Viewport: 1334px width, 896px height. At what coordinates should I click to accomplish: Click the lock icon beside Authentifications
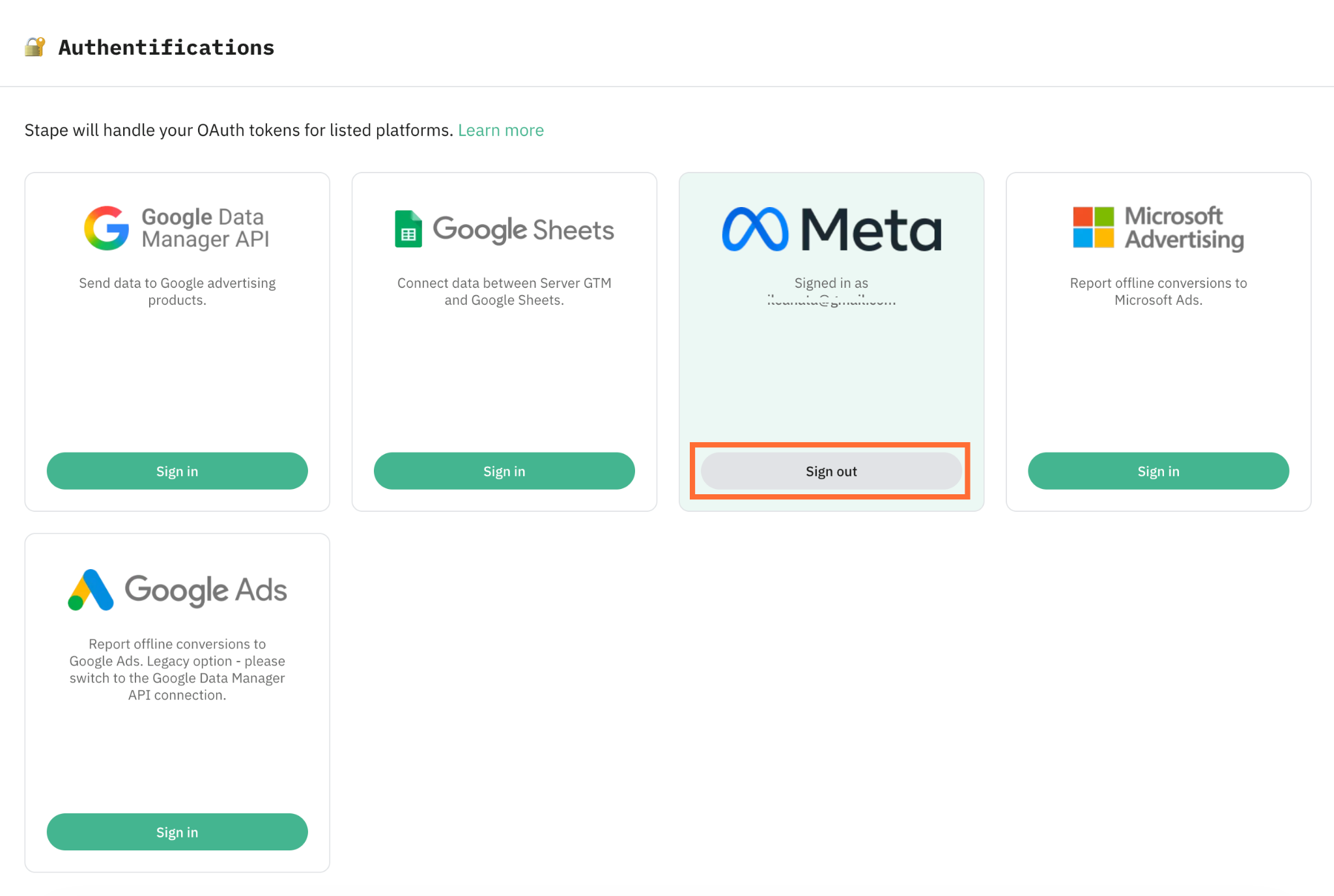[35, 47]
